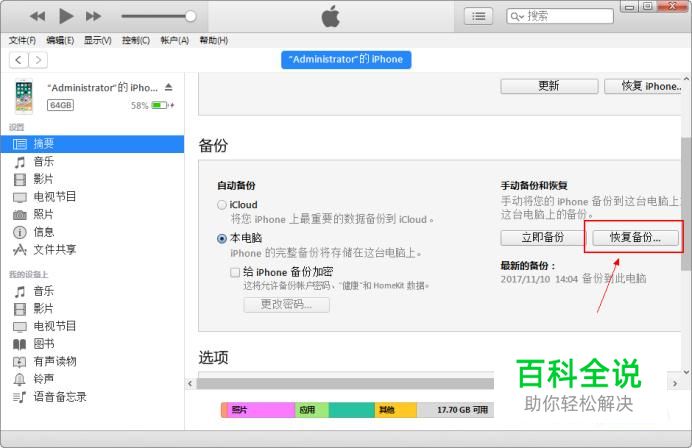The width and height of the screenshot is (692, 448).
Task: Open the 编辑(E) menu
Action: coord(60,41)
